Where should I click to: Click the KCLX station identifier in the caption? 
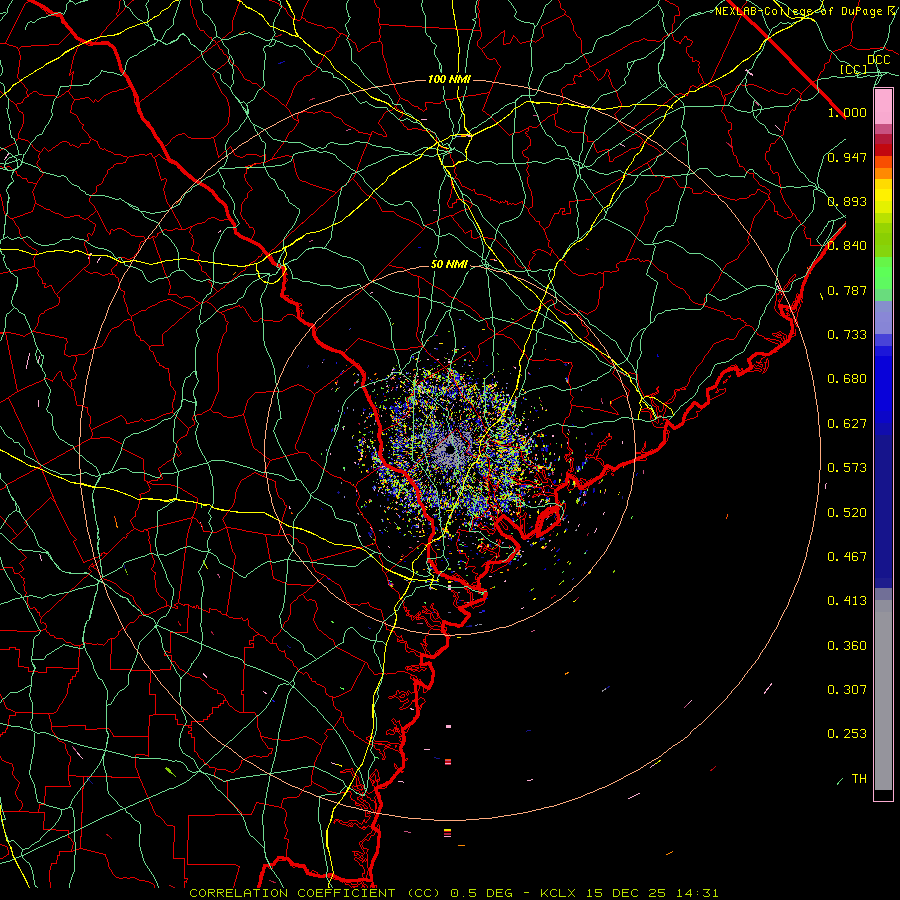pyautogui.click(x=558, y=893)
